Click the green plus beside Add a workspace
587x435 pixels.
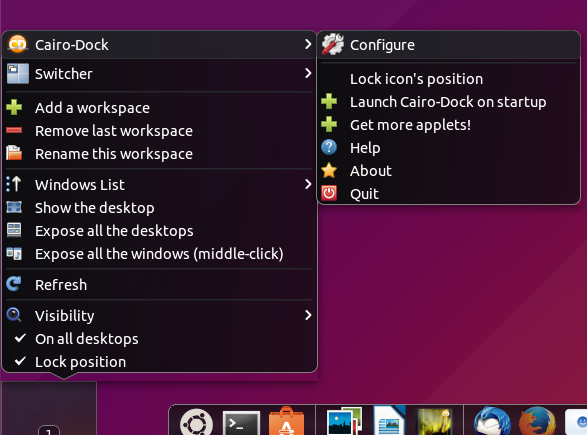pos(14,107)
